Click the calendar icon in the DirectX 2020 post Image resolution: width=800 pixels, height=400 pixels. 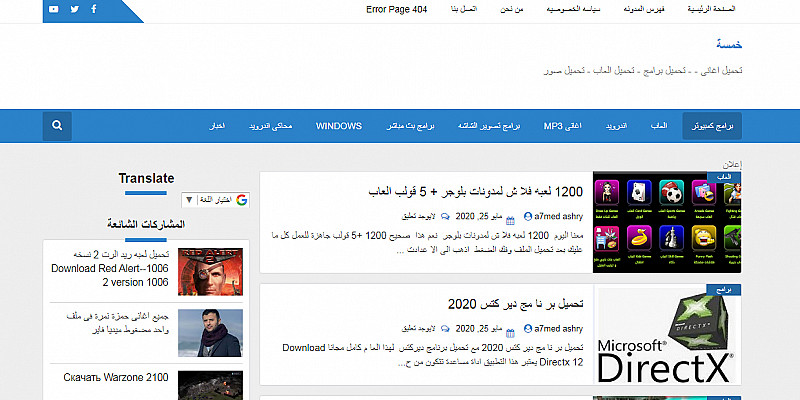point(511,333)
